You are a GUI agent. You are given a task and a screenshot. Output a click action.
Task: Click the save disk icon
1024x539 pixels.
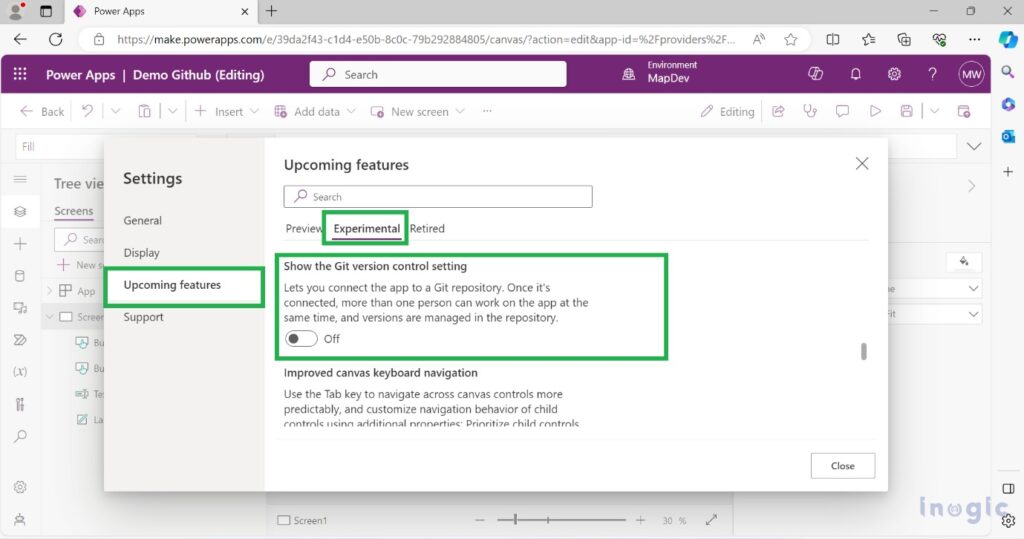(x=906, y=112)
